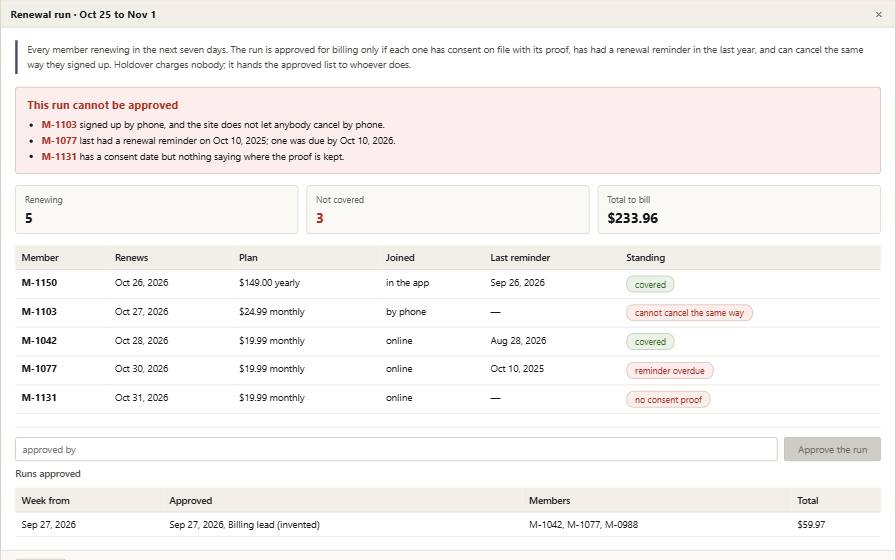Click 'in the app' joined cell
This screenshot has height=560, width=896.
coord(407,283)
